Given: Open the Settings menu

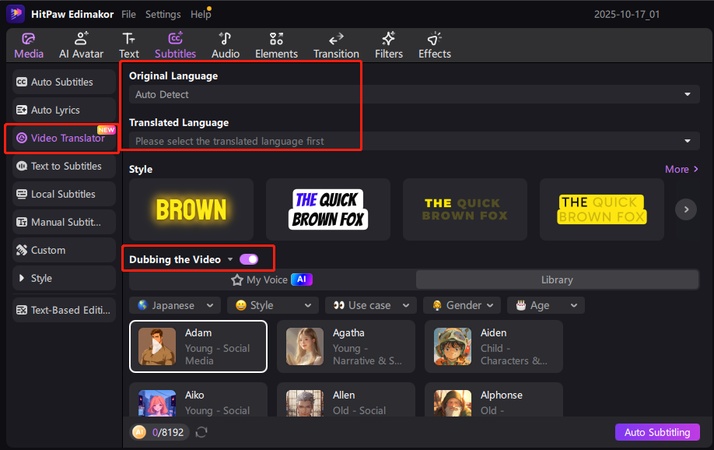Looking at the screenshot, I should (163, 15).
